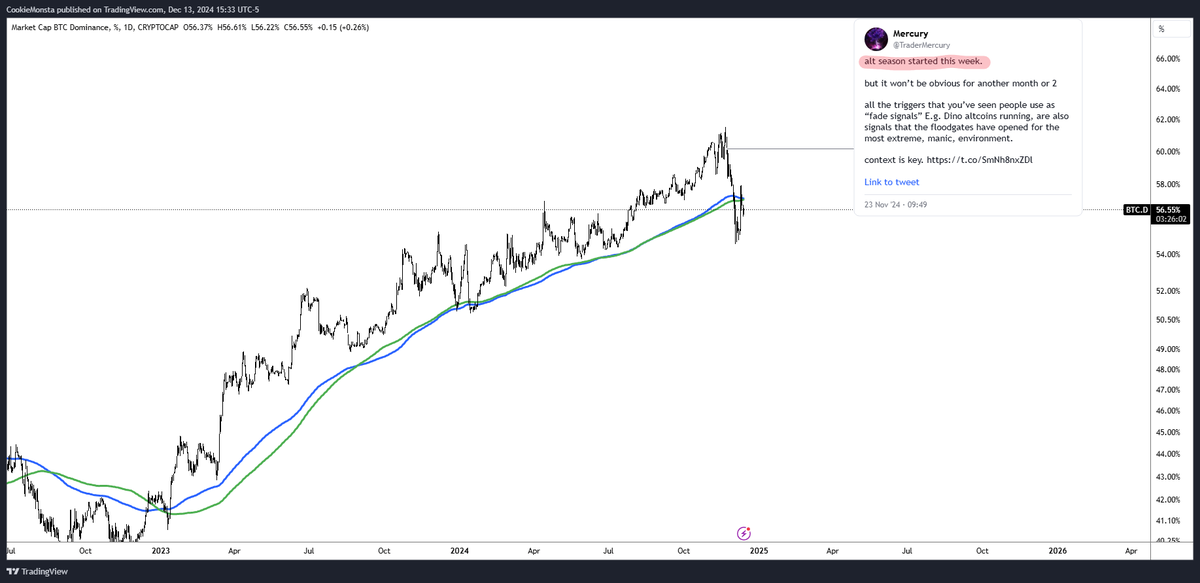1200x583 pixels.
Task: Click the 62.00% price axis label
Action: click(x=1168, y=120)
